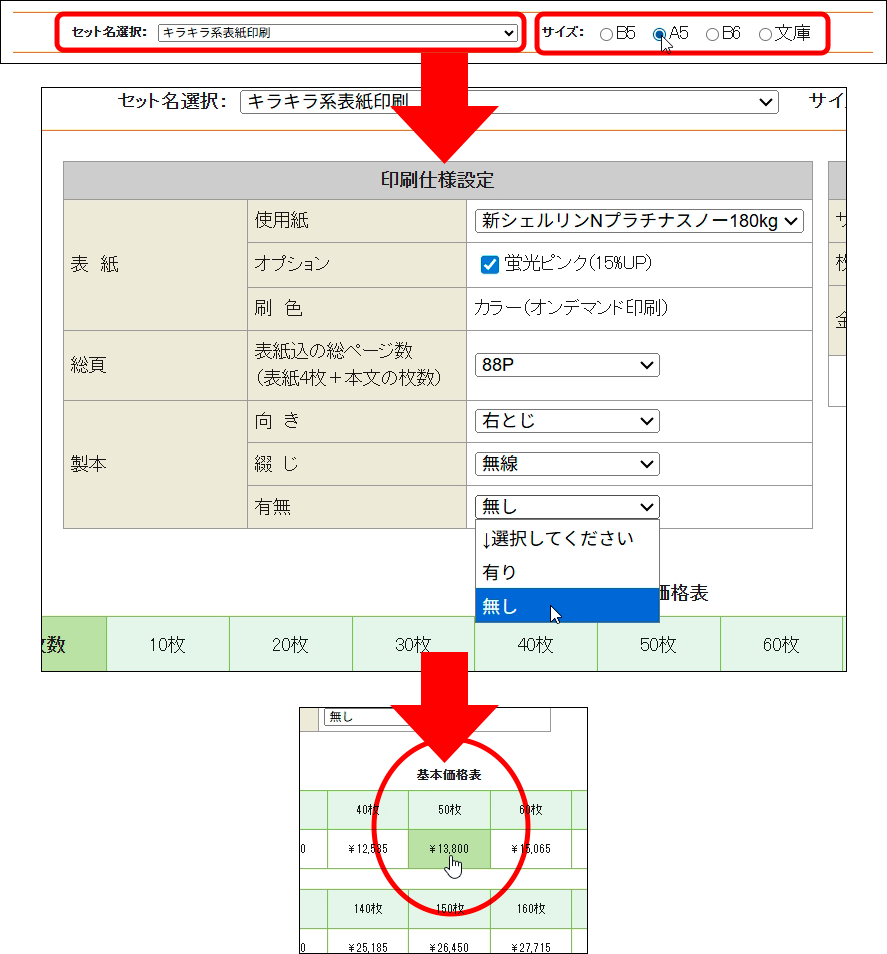Image resolution: width=887 pixels, height=954 pixels.
Task: Click the 30枚 quantity column header
Action: coord(413,644)
